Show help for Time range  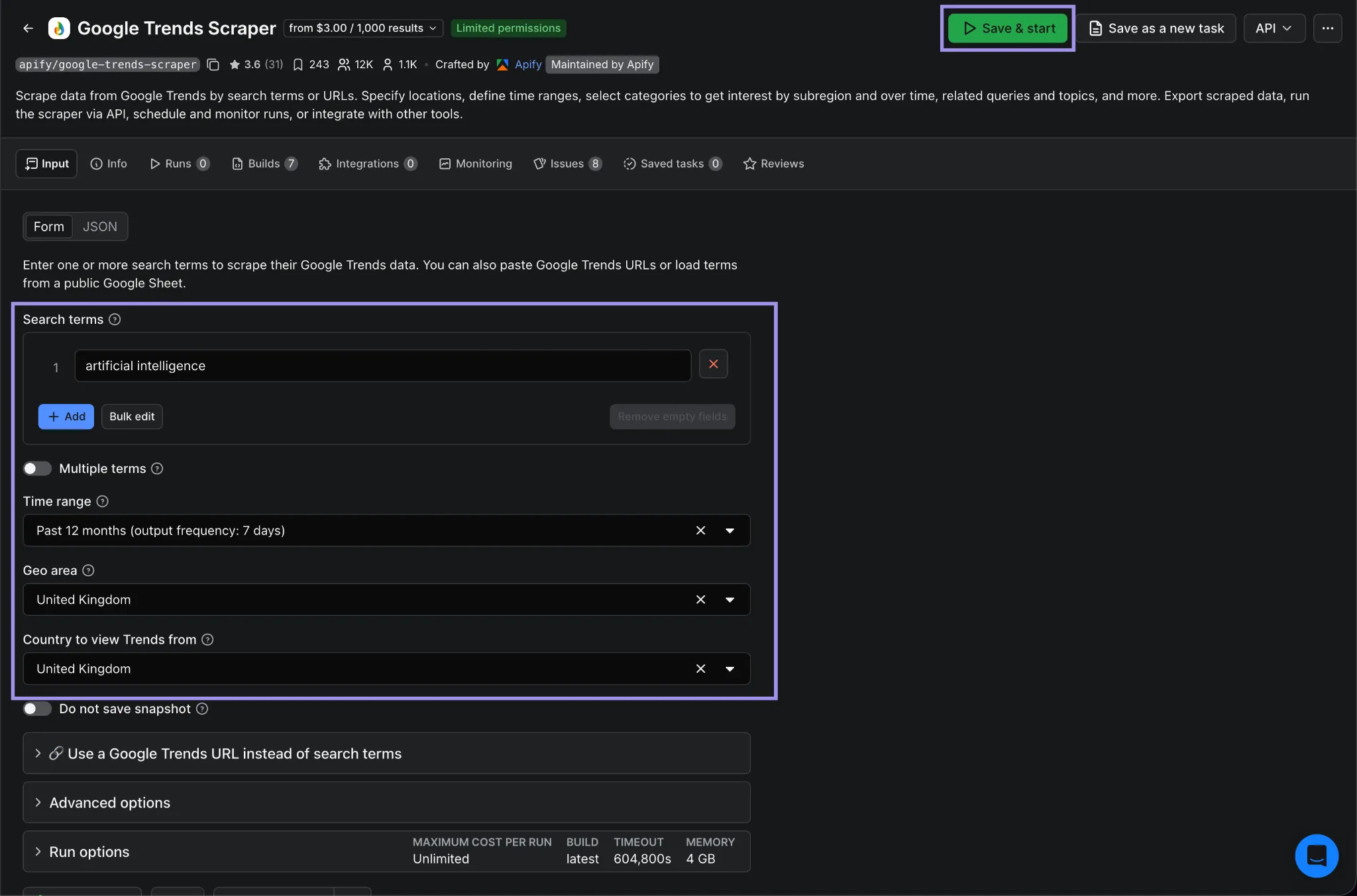click(x=102, y=501)
